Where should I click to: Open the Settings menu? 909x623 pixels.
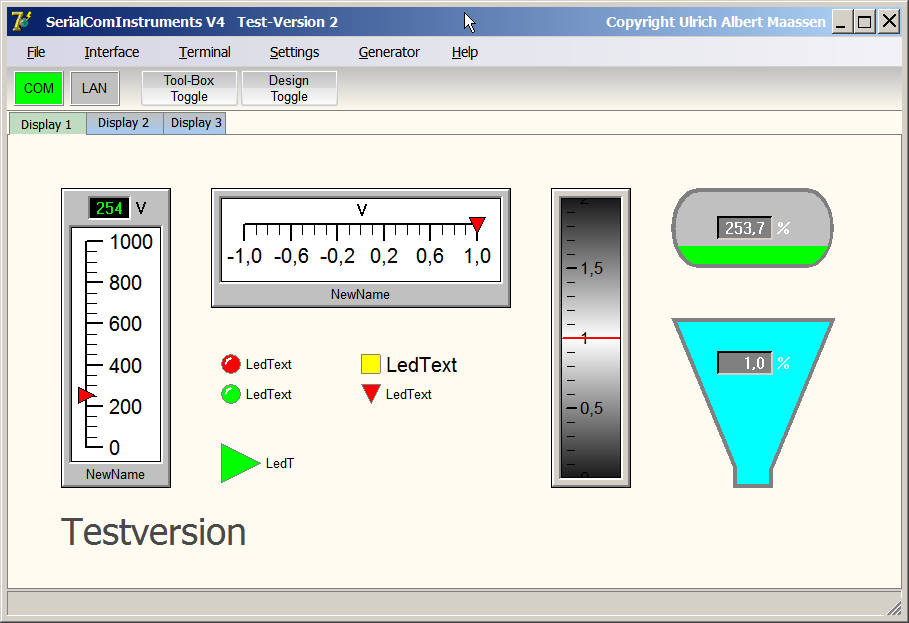(x=294, y=52)
